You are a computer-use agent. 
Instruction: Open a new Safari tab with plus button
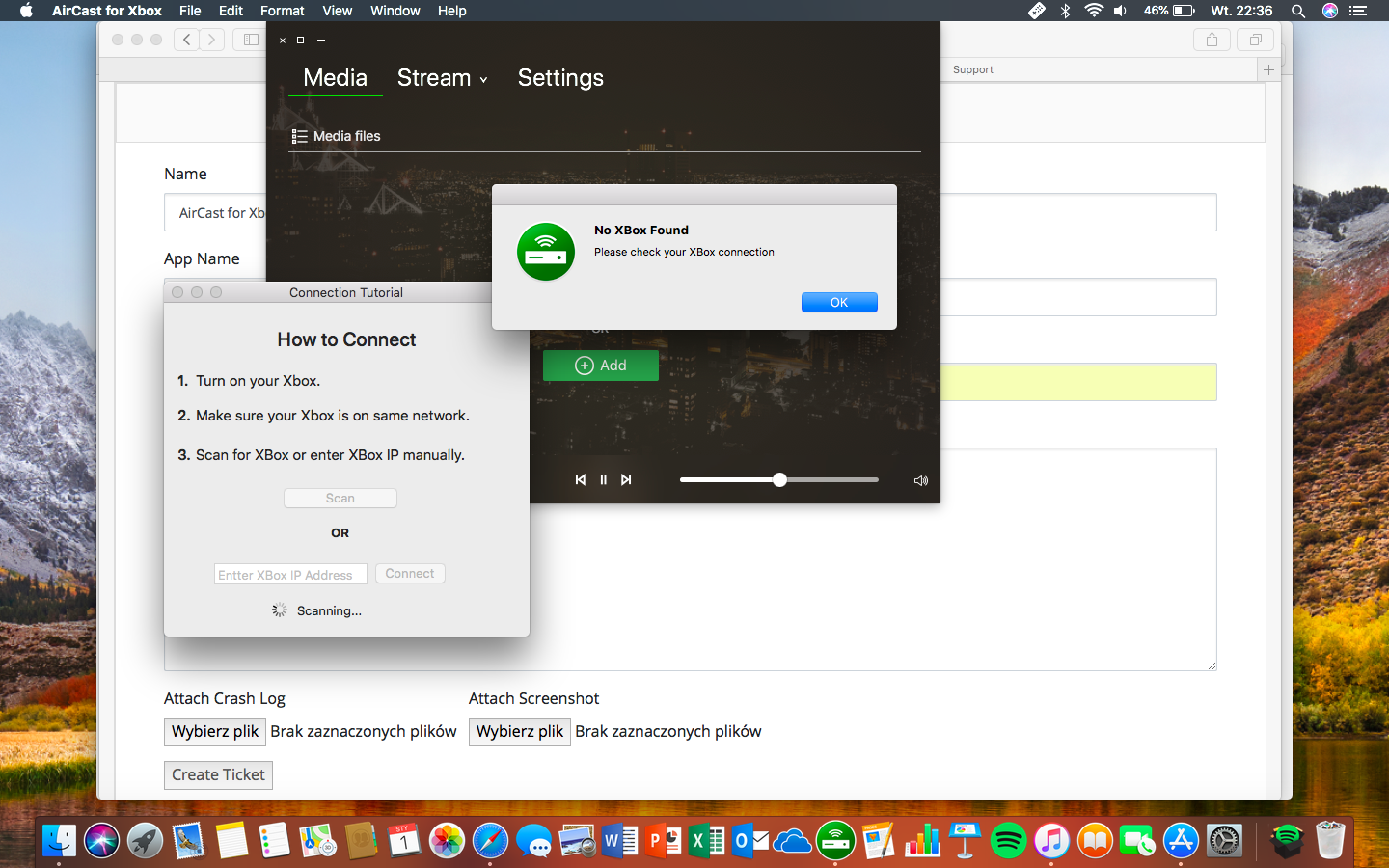(1268, 69)
